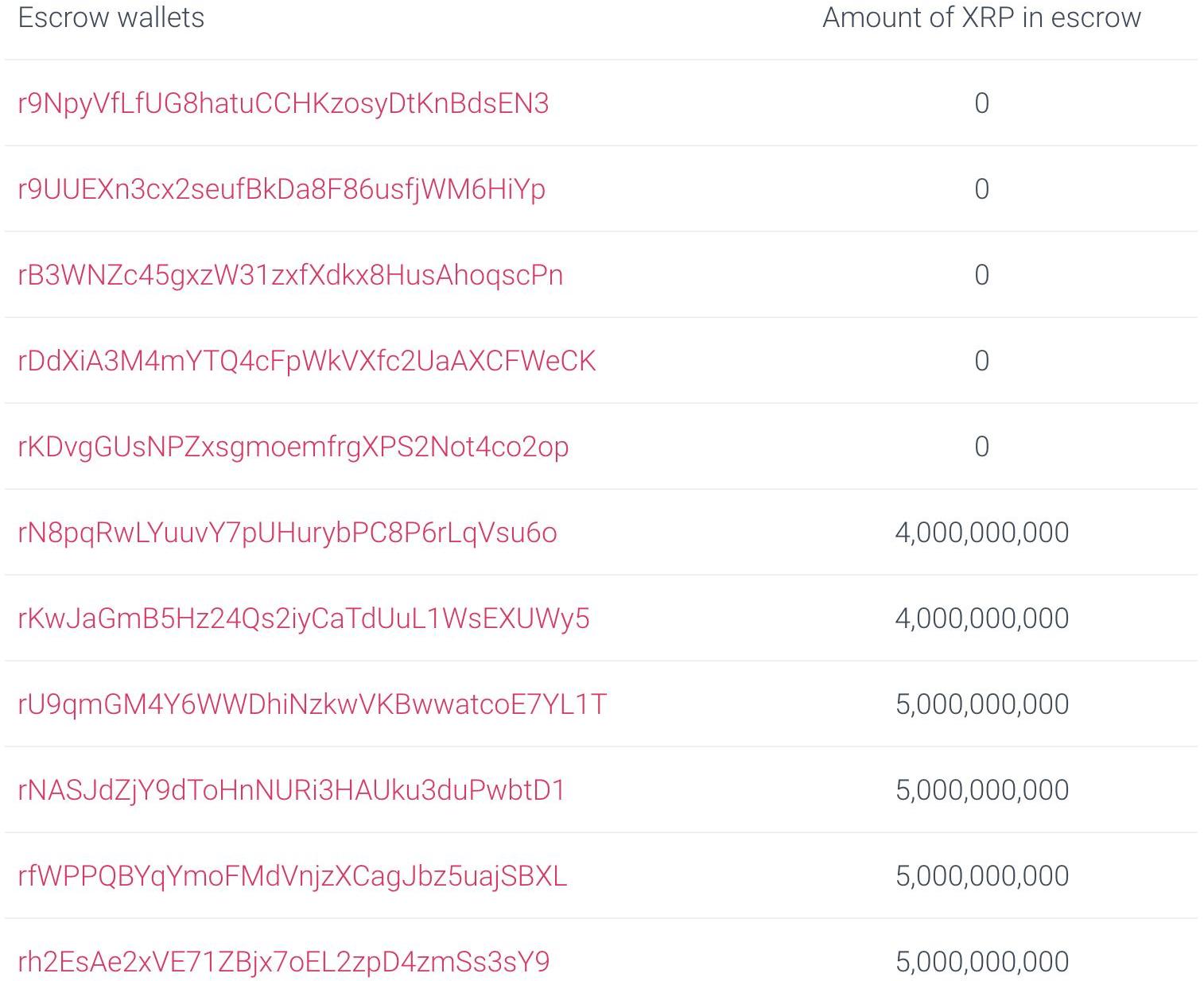Click the 5,000,000,000 amount for wallet rh2EsAe2

point(981,962)
